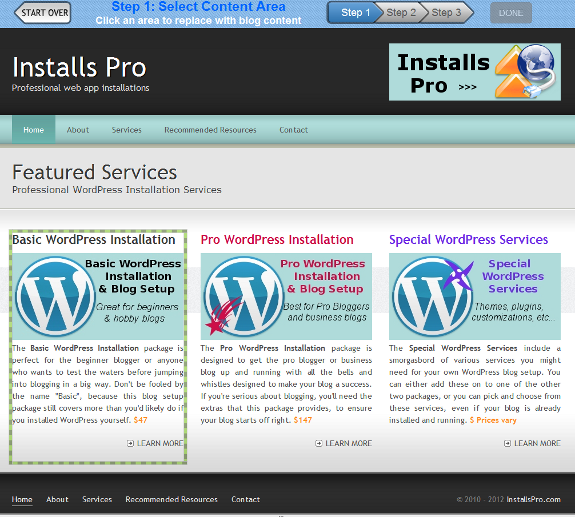Click the Pro WordPress Installation heading
Viewport: 575px width, 517px height.
(277, 239)
